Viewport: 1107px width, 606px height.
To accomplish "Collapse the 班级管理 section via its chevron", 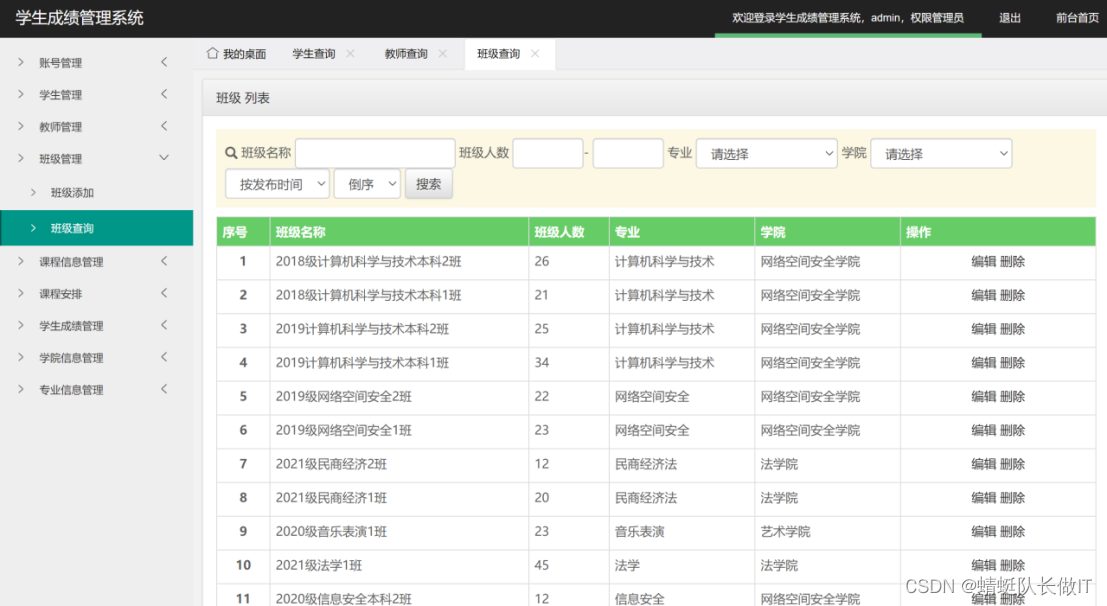I will 164,158.
